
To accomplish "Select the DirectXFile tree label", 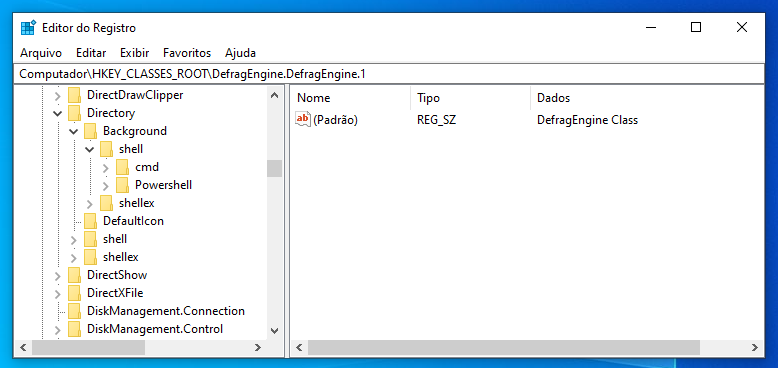I will click(115, 293).
